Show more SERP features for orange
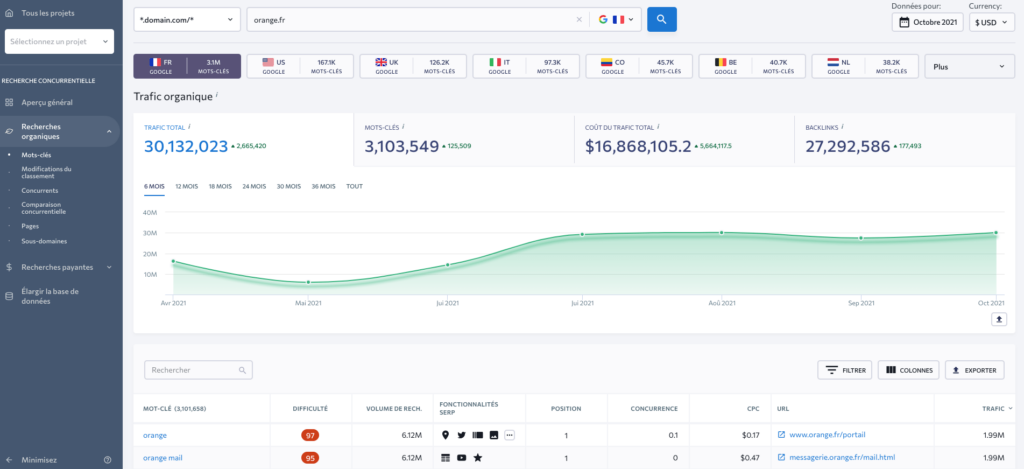This screenshot has height=469, width=1024. click(509, 435)
